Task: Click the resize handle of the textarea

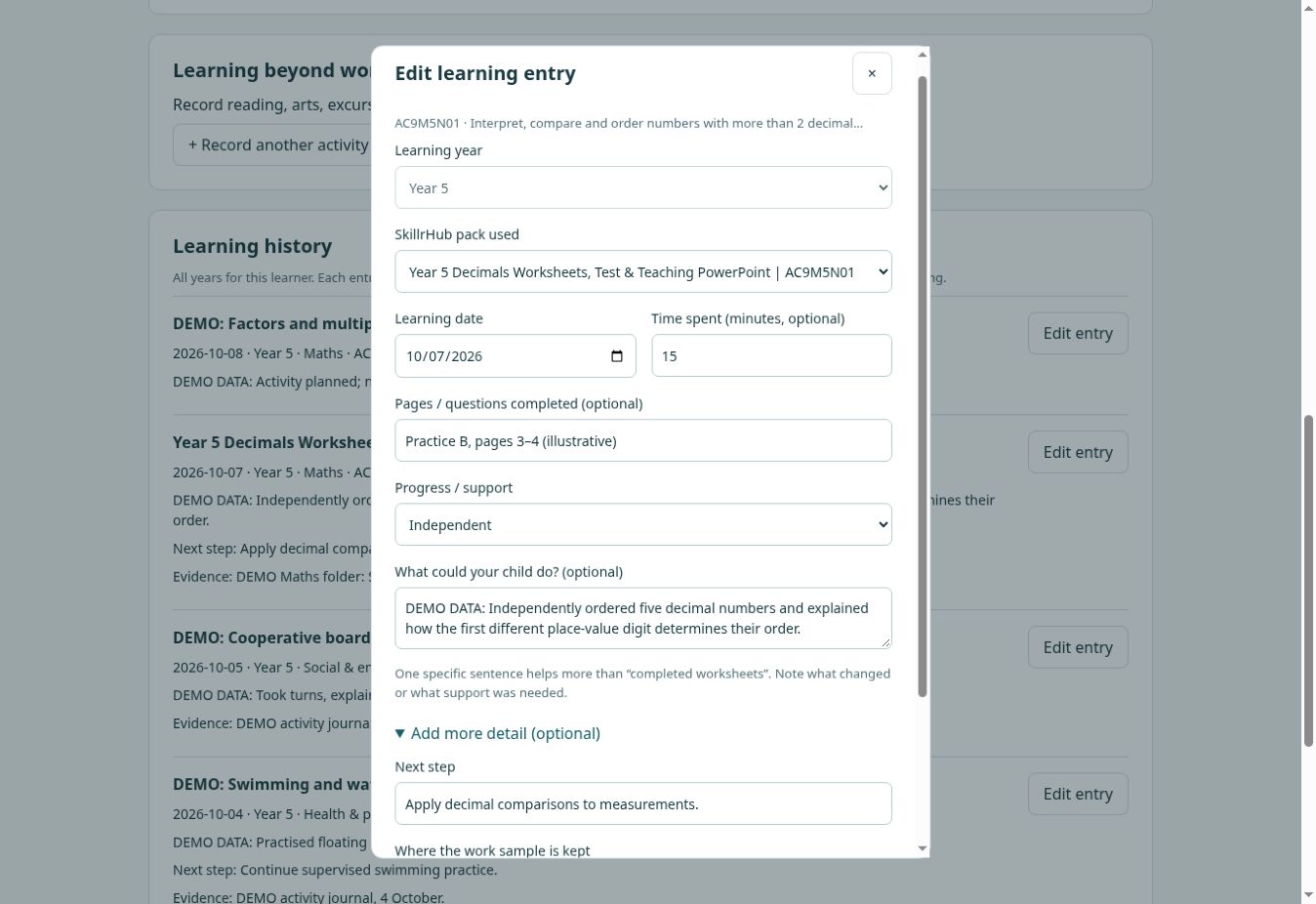Action: coord(885,642)
